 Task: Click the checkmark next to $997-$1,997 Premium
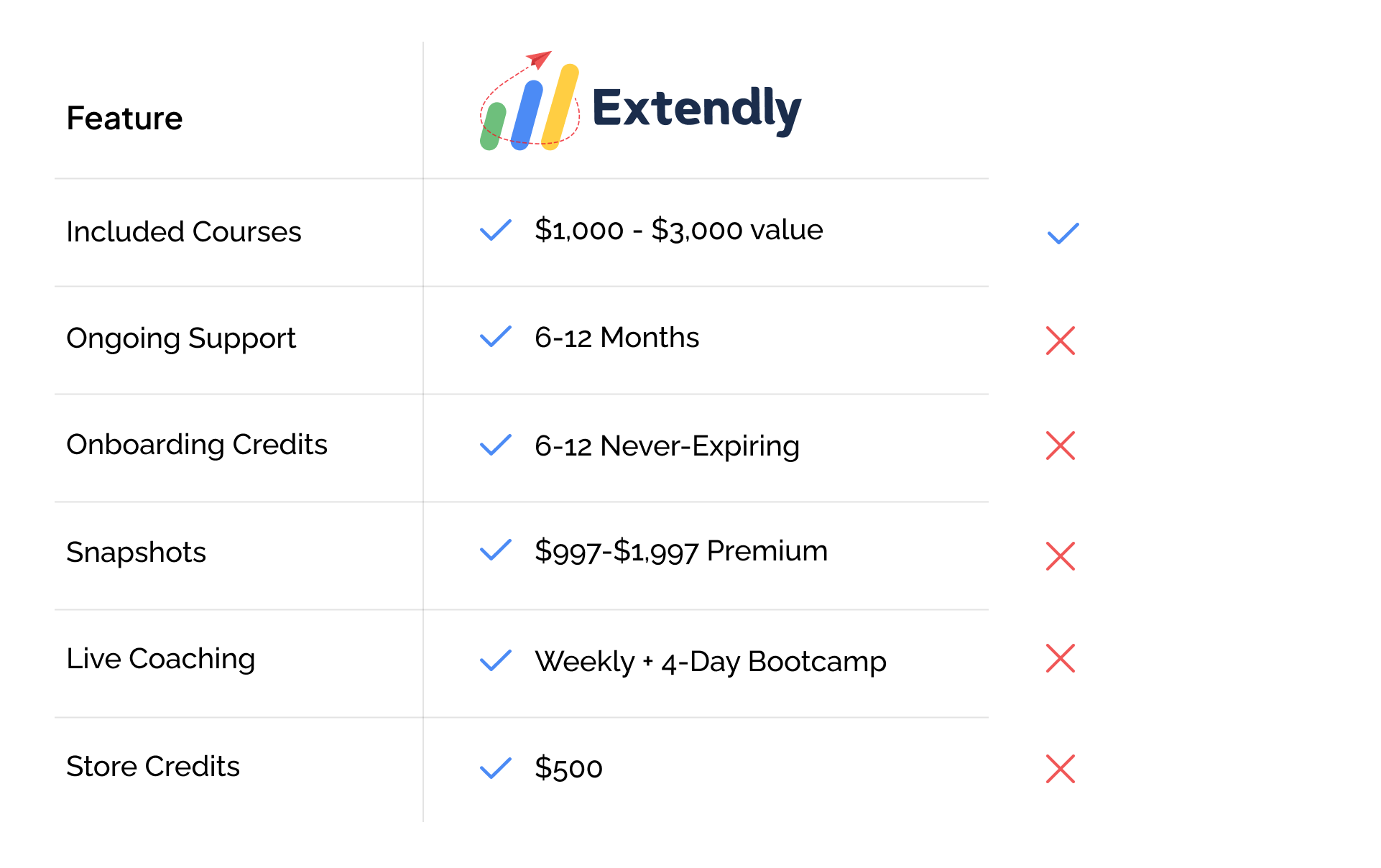(495, 550)
